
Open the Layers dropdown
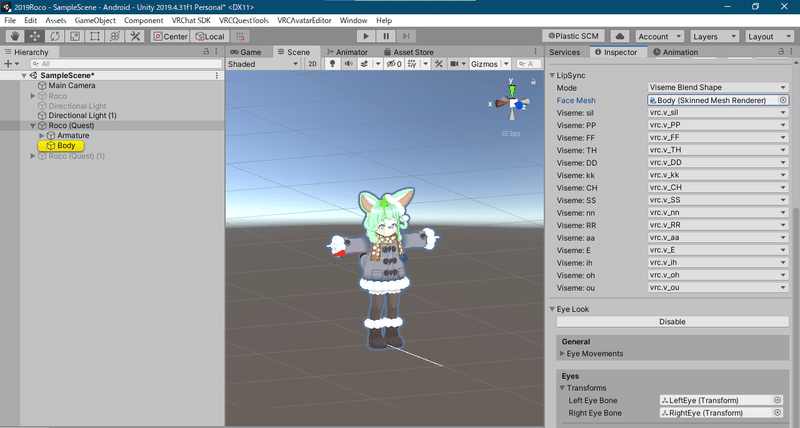(x=714, y=36)
